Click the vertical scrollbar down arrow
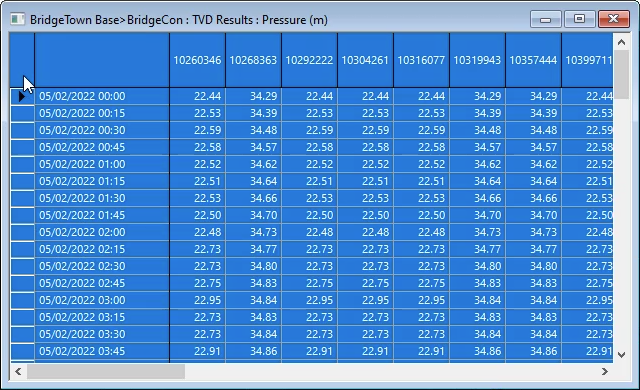Screen dimensions: 640x390 point(621,355)
